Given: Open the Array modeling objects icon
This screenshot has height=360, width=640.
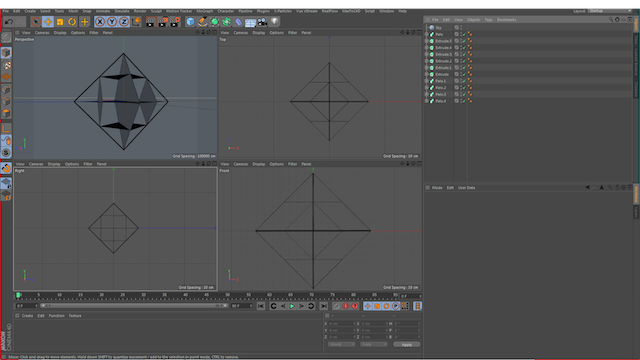Looking at the screenshot, I should coord(227,22).
